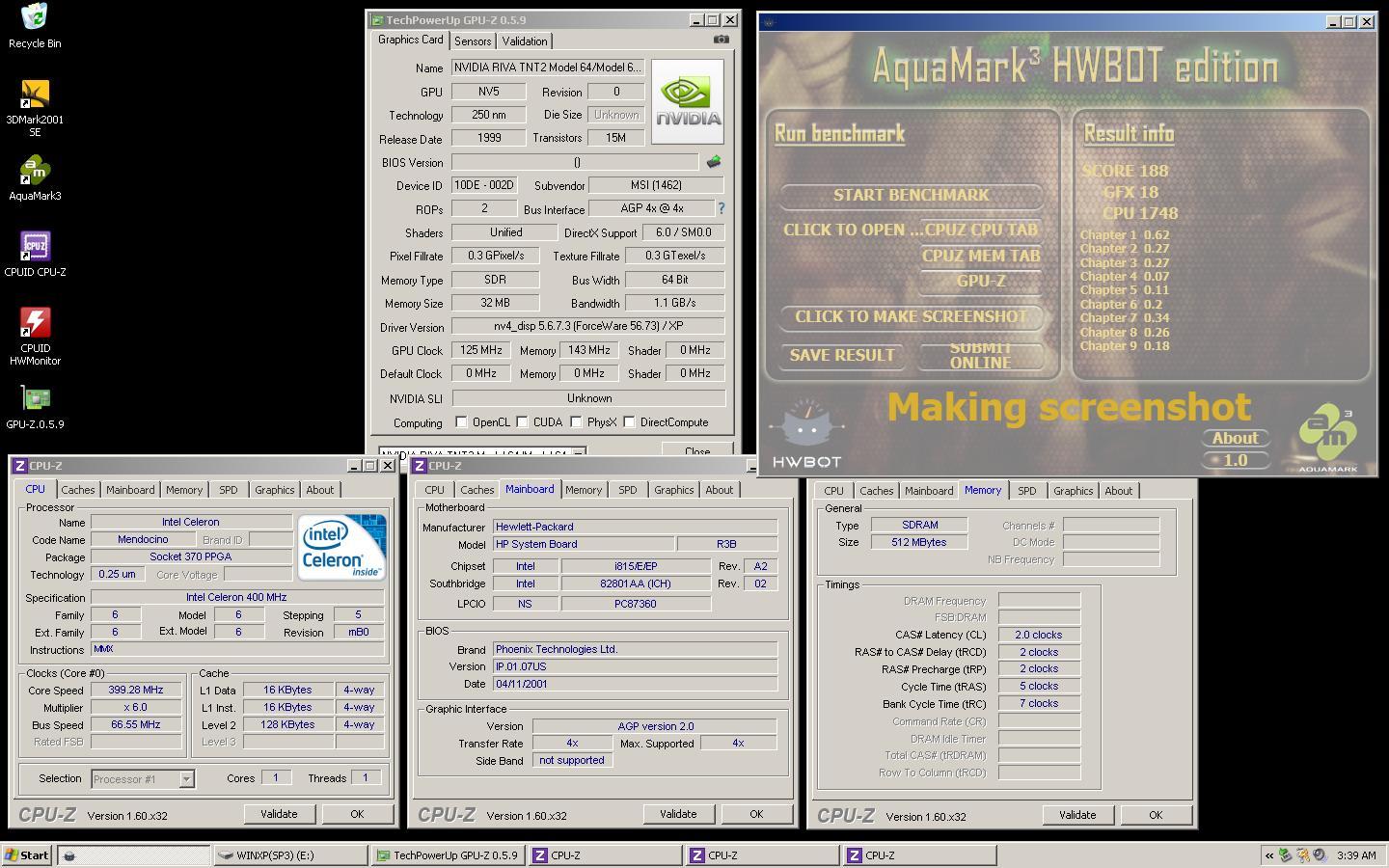Click the GPU-Z button in AquaMark
Viewport: 1389px width, 868px height.
pyautogui.click(x=980, y=281)
